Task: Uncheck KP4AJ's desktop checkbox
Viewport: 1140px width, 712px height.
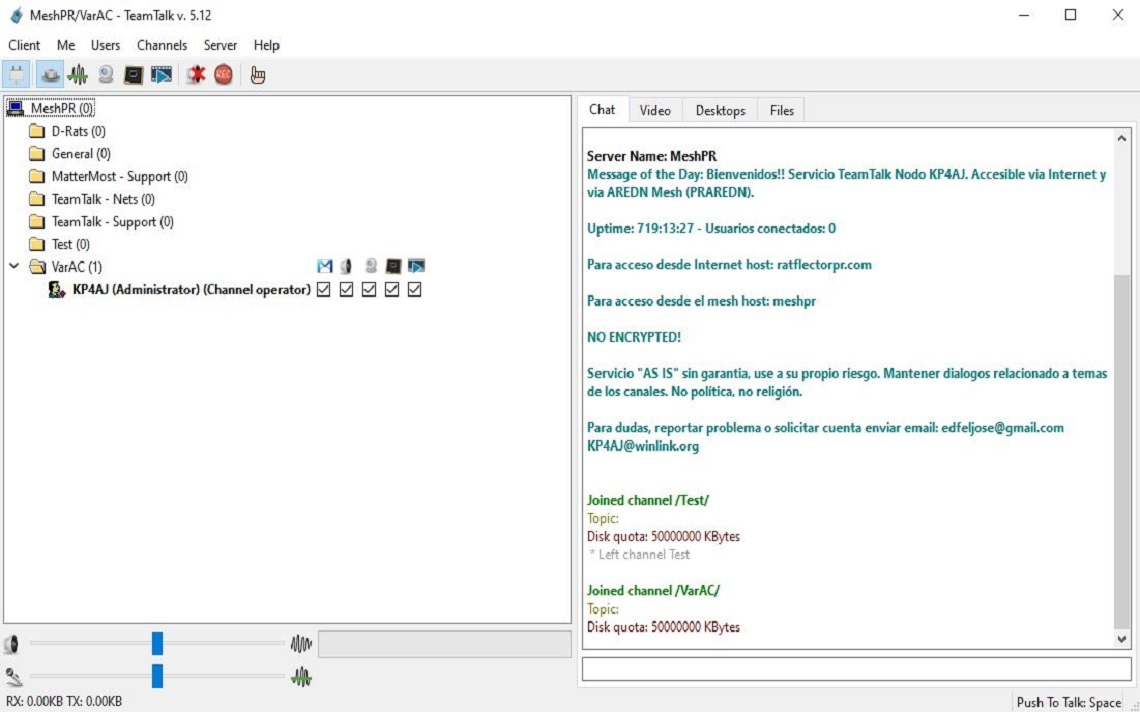Action: click(x=392, y=289)
